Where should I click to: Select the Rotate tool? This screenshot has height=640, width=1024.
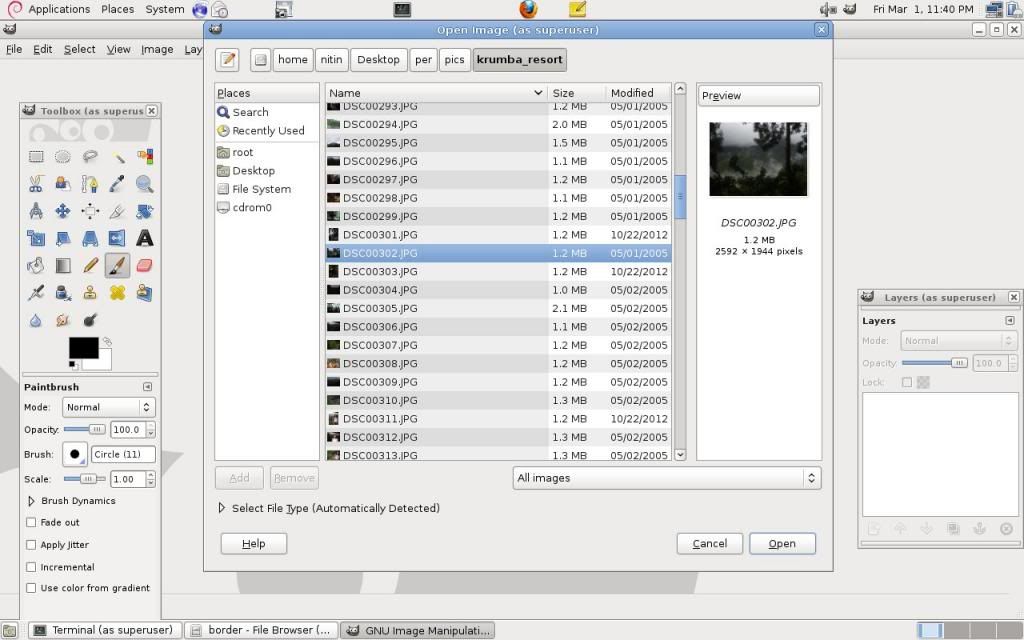(x=144, y=211)
